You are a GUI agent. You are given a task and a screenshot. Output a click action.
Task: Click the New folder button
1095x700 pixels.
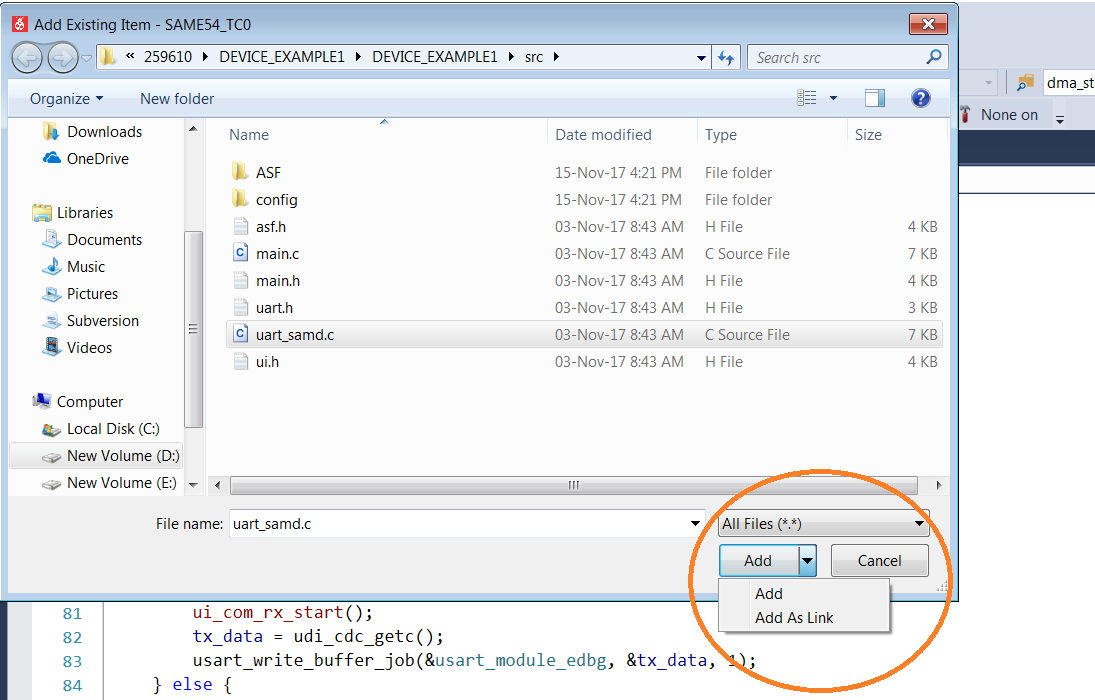tap(177, 99)
